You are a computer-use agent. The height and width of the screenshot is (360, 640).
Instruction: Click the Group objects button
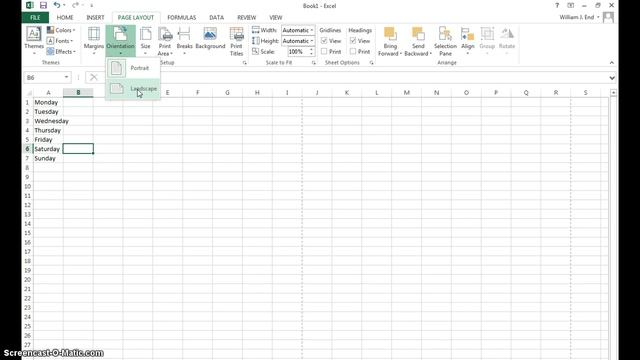tap(487, 41)
